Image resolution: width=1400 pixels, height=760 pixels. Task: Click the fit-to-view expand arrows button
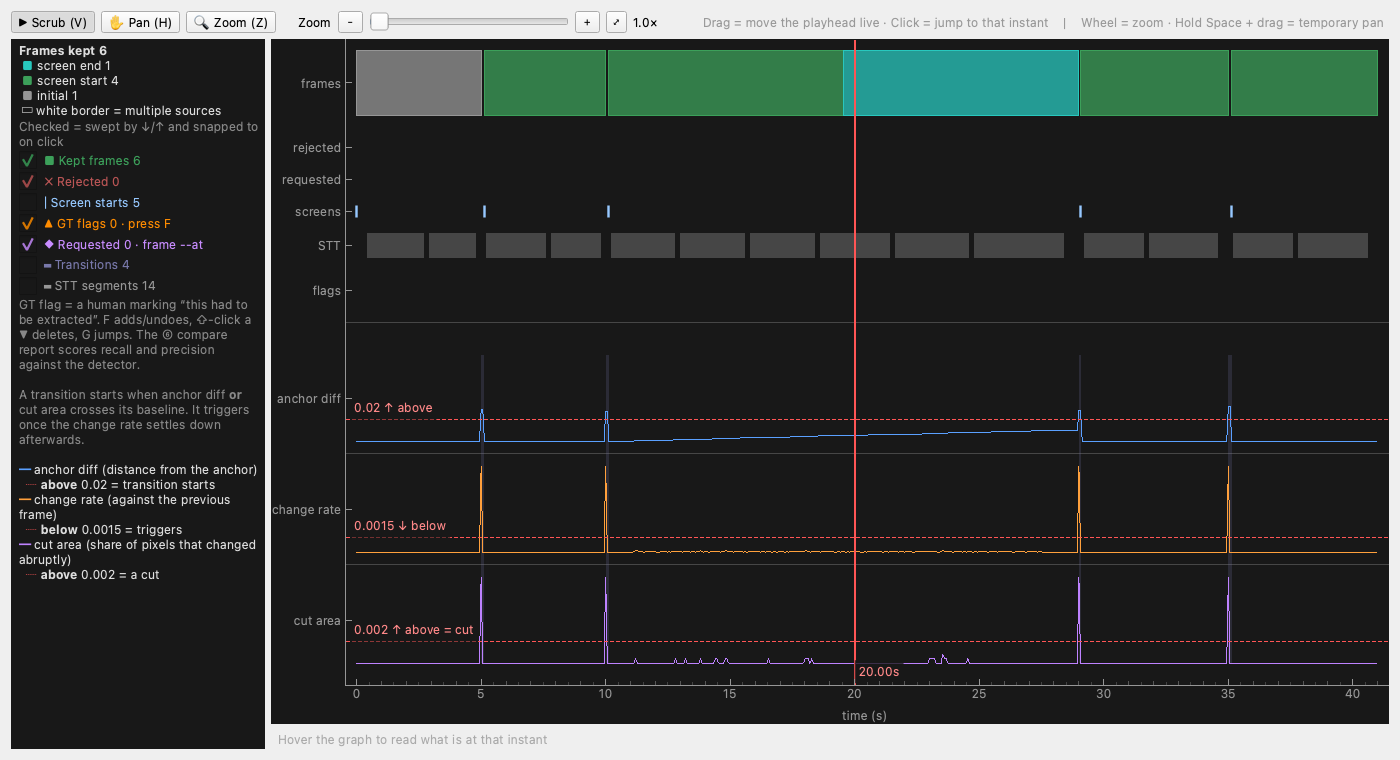[617, 22]
